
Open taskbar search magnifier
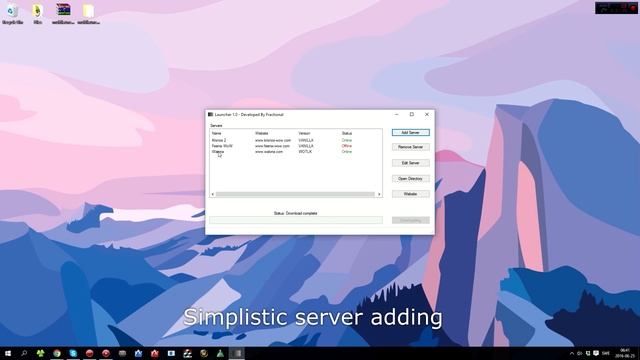pyautogui.click(x=24, y=353)
